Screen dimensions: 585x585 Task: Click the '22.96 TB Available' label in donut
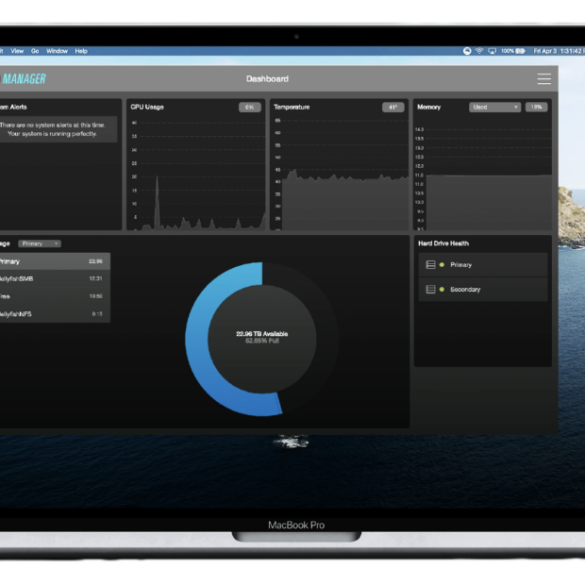coord(262,334)
